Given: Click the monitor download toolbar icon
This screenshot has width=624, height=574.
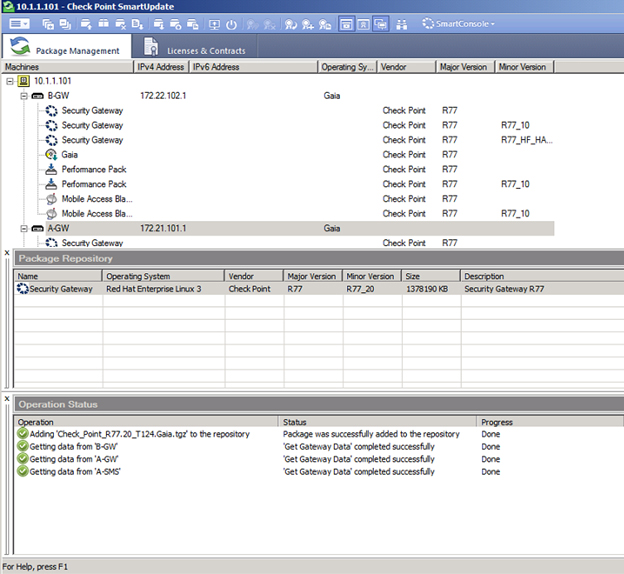Looking at the screenshot, I should [214, 24].
